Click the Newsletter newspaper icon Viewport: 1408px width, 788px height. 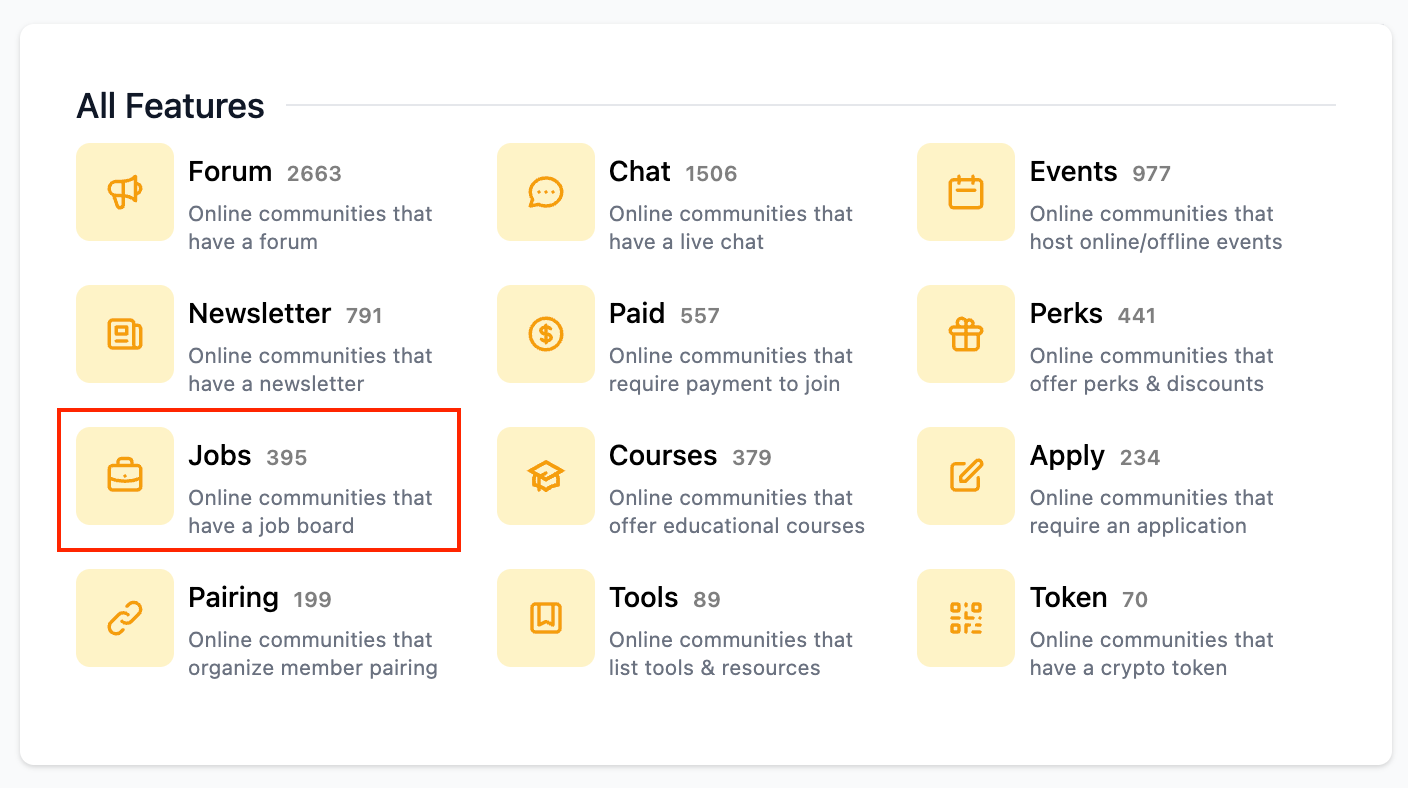click(x=124, y=334)
